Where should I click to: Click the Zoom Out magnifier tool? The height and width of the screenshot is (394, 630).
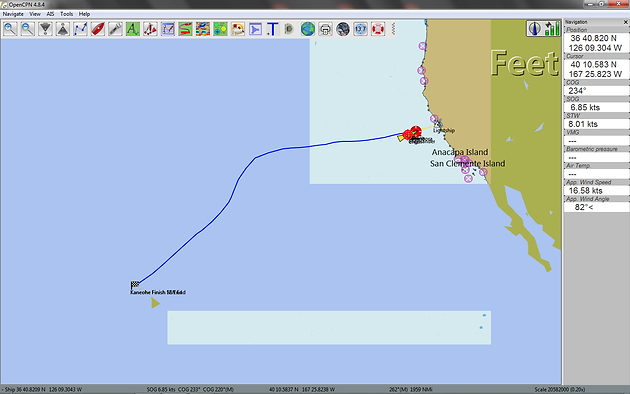[x=28, y=29]
